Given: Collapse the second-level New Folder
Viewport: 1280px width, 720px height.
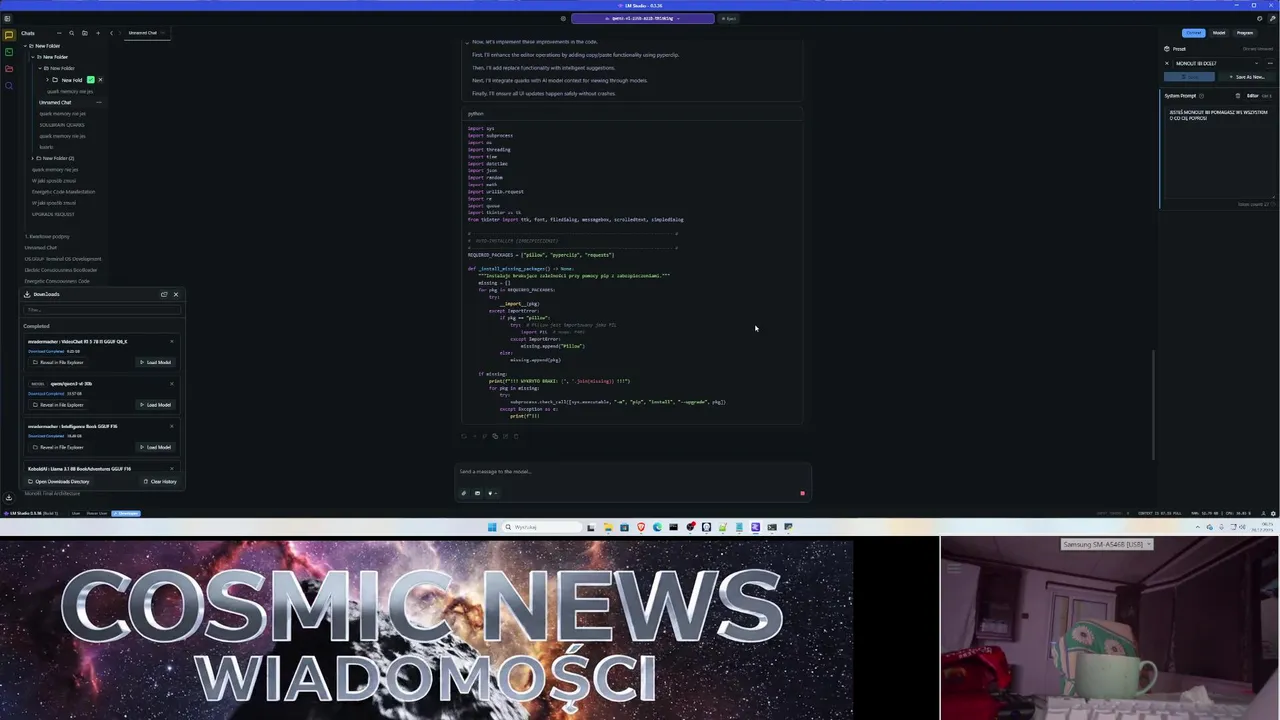Looking at the screenshot, I should tap(32, 57).
